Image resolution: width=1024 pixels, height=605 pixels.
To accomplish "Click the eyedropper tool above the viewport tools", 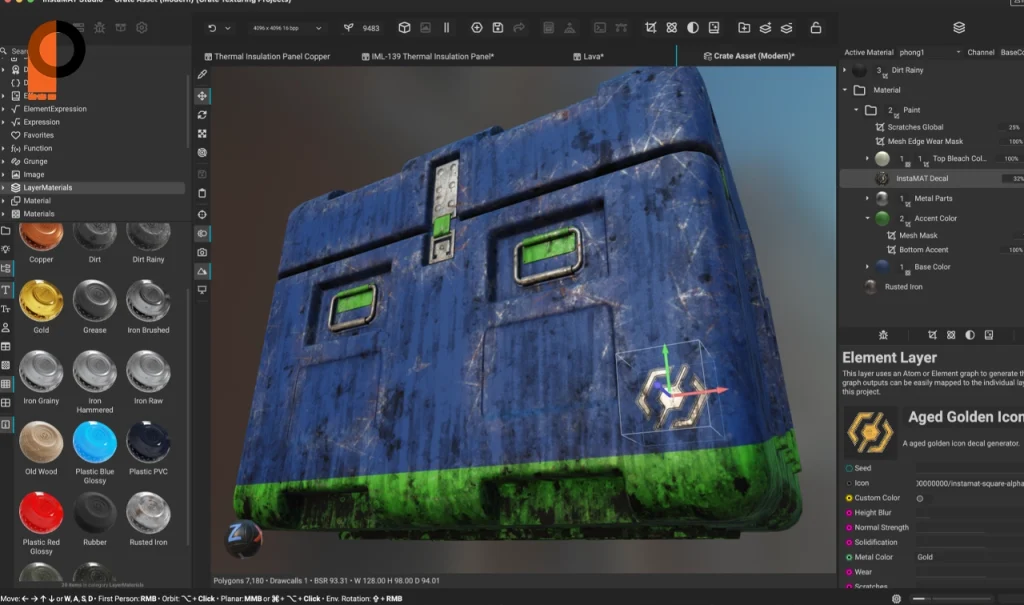I will pyautogui.click(x=202, y=75).
